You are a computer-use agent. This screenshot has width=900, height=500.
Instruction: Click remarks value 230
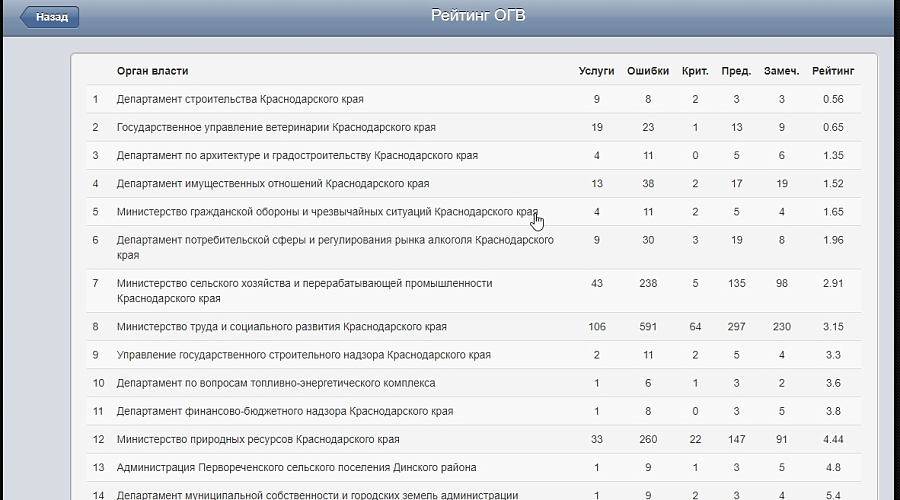pos(782,327)
